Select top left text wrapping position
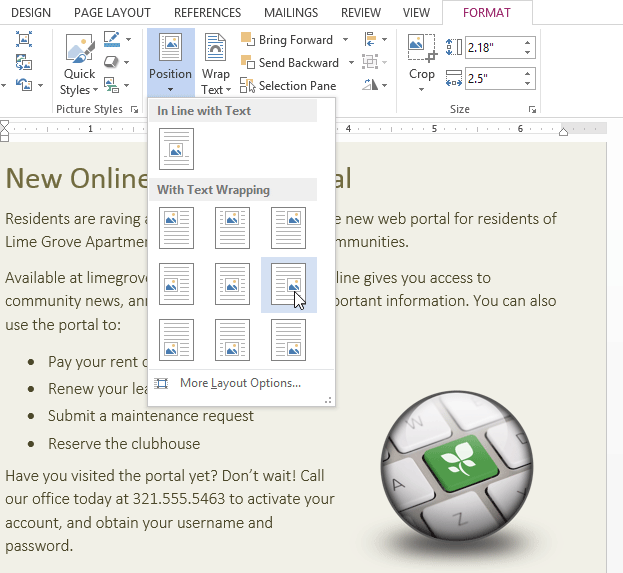The width and height of the screenshot is (623, 573). click(176, 228)
